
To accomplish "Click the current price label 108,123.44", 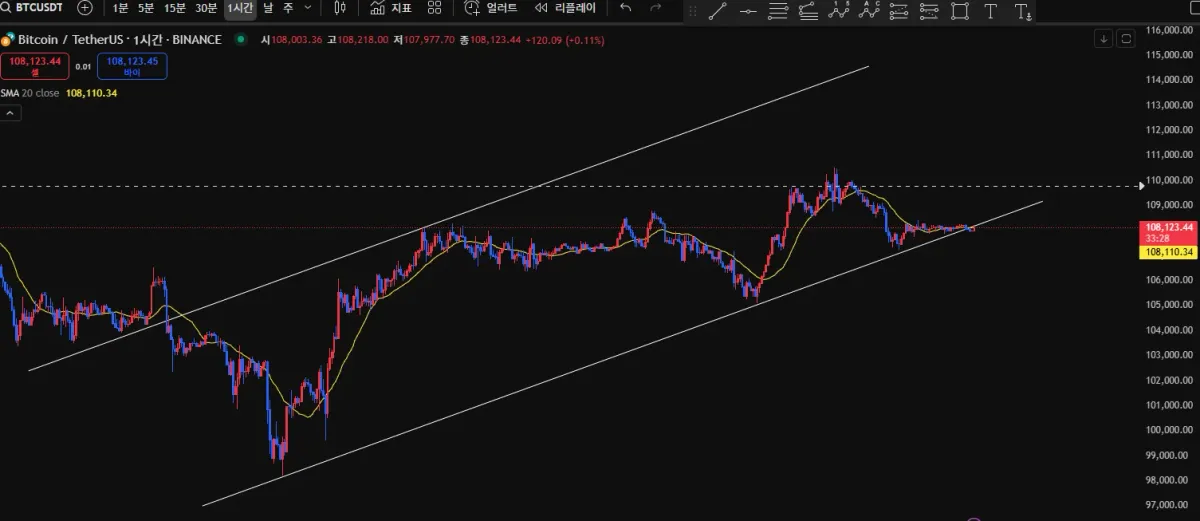I will pyautogui.click(x=1168, y=227).
